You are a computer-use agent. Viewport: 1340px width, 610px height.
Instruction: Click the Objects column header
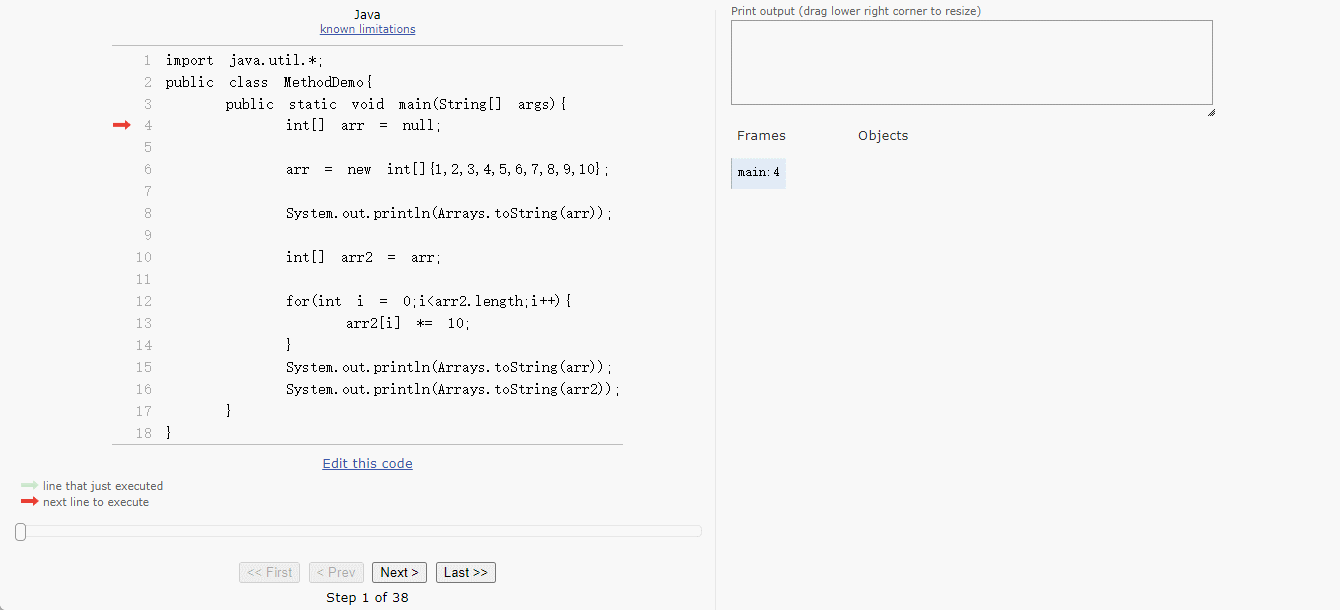(882, 136)
